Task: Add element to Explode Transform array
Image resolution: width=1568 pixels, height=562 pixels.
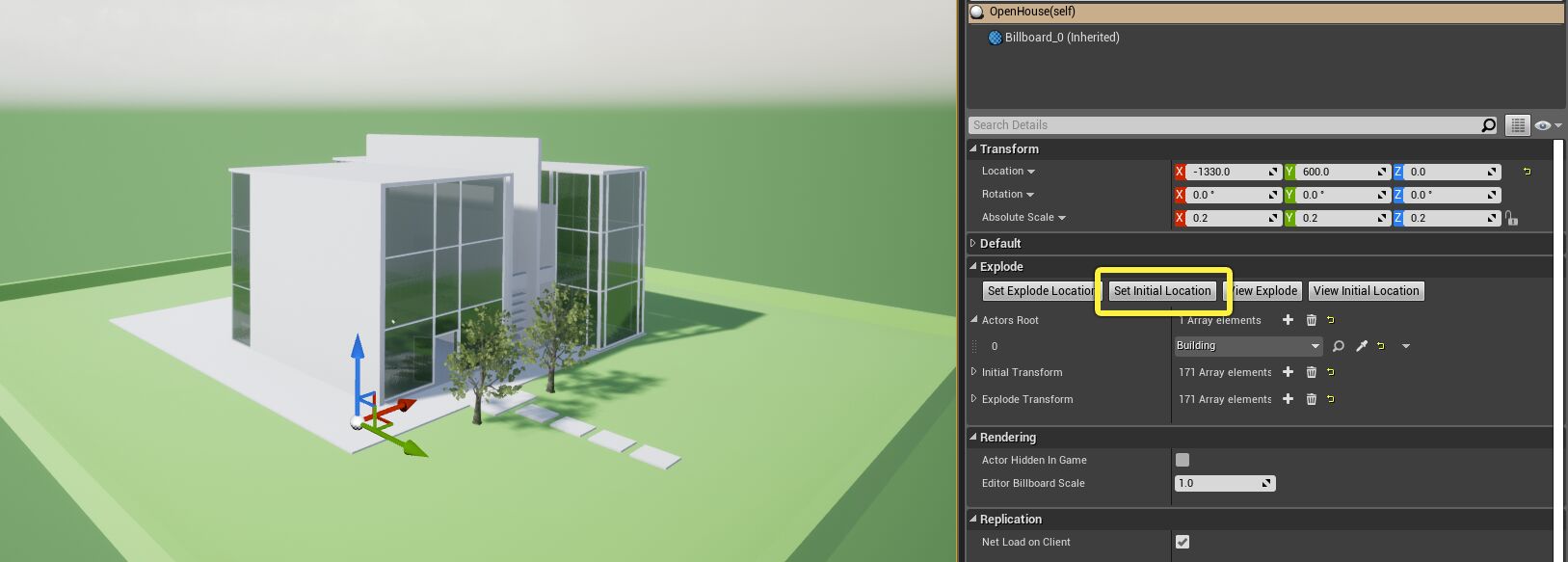Action: click(1288, 399)
